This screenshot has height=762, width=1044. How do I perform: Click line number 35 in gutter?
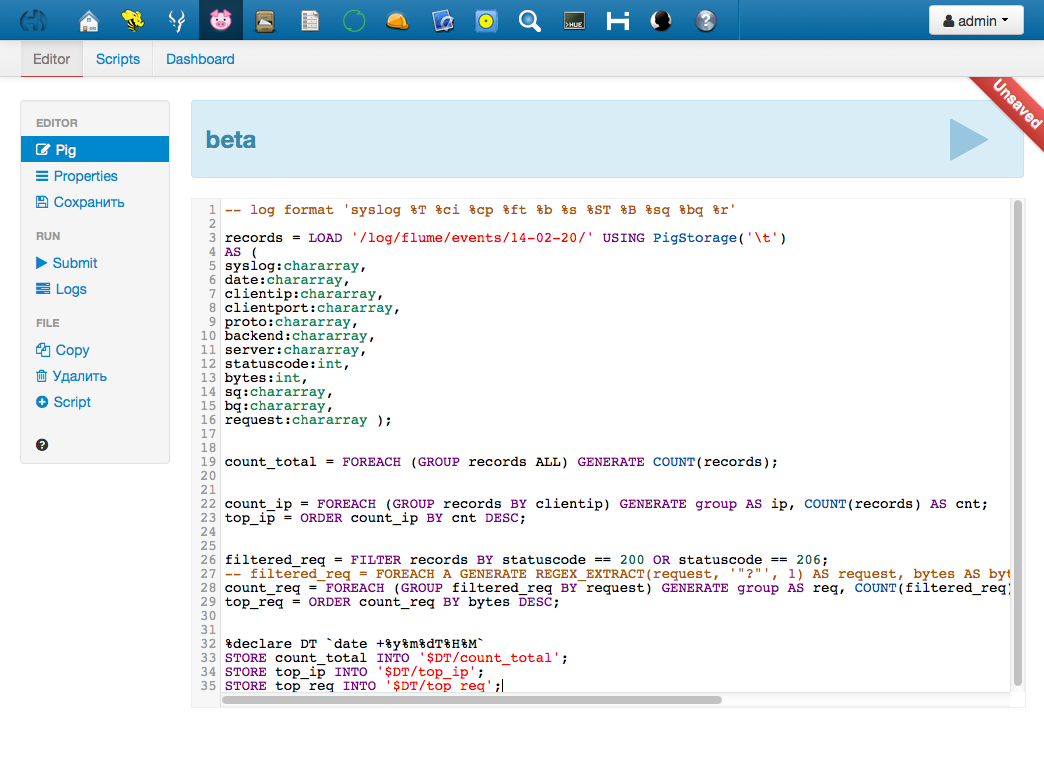(x=208, y=685)
